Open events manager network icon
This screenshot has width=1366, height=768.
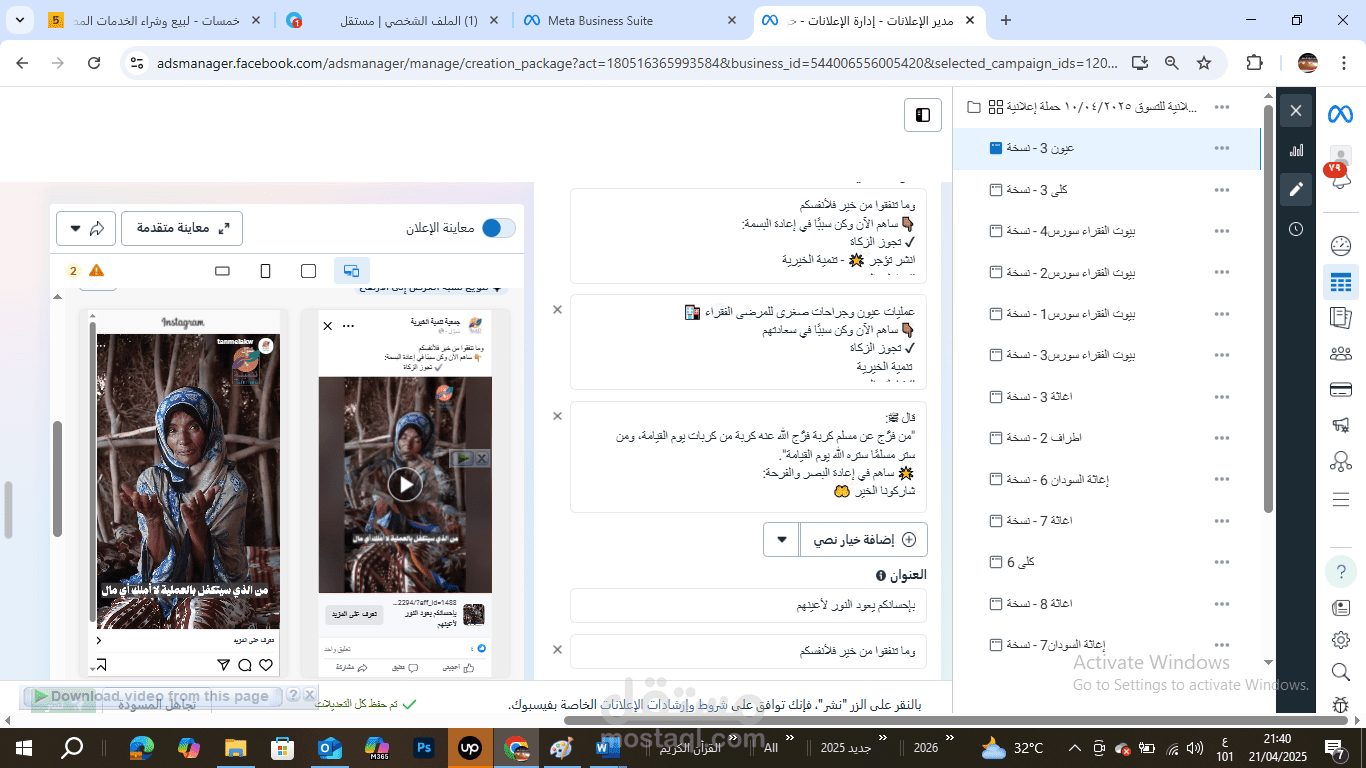(x=1341, y=461)
